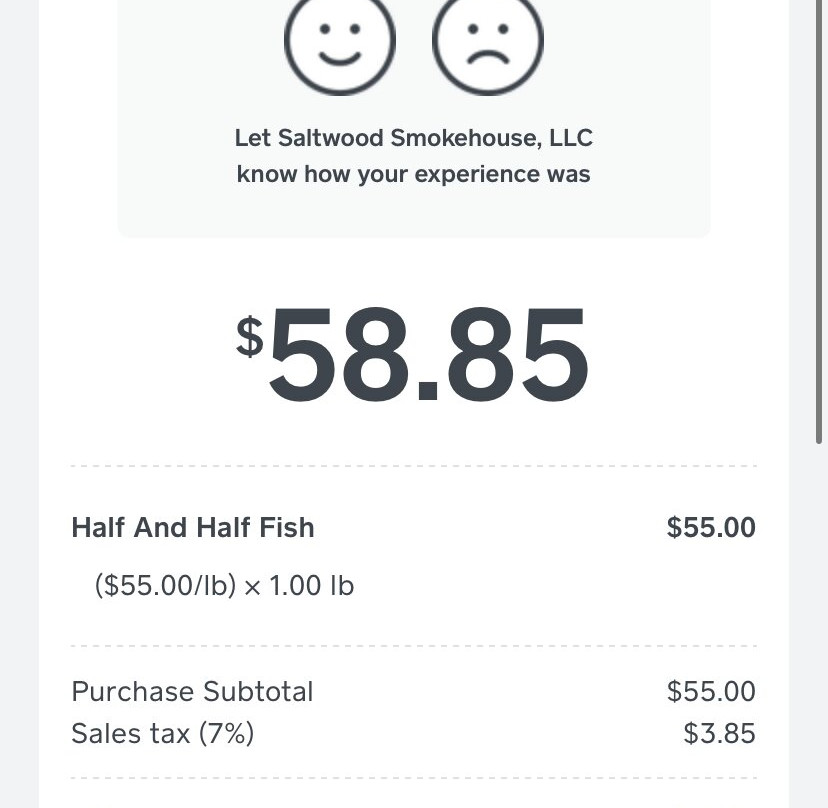
Task: Click the ($55.00/lb) × 1.00 lb detail line
Action: pos(224,586)
